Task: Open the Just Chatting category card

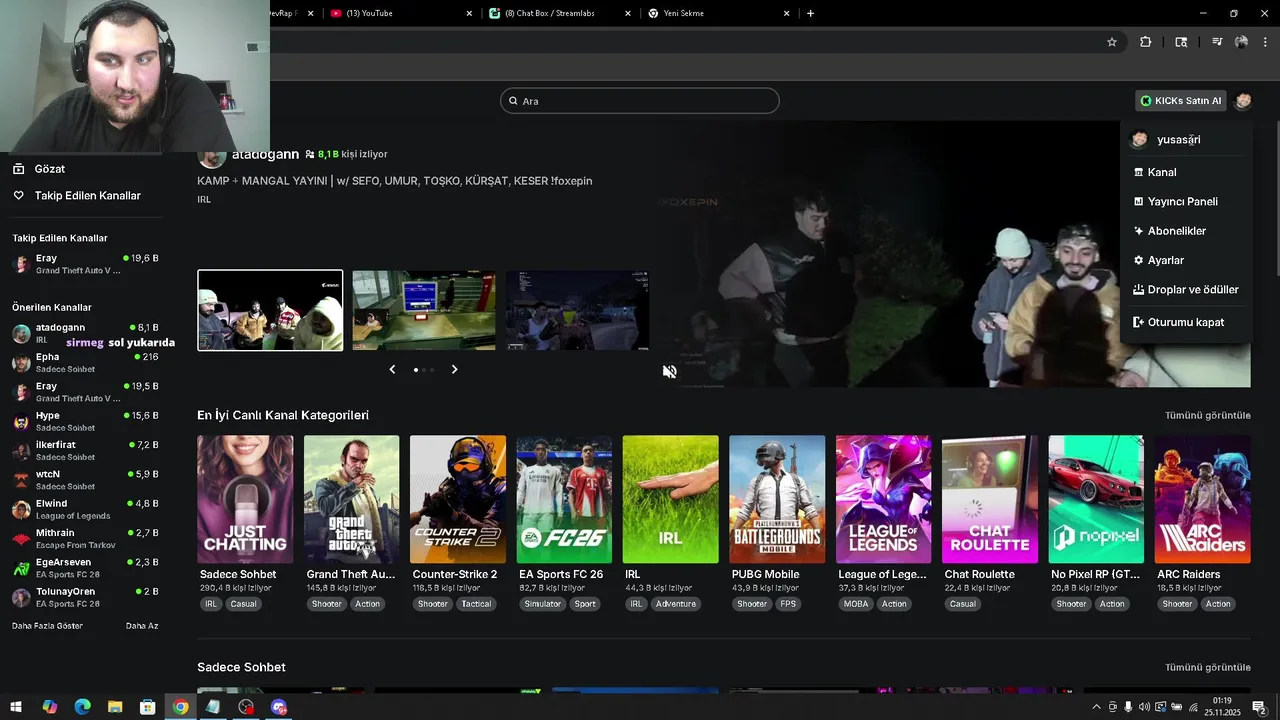Action: pos(245,499)
